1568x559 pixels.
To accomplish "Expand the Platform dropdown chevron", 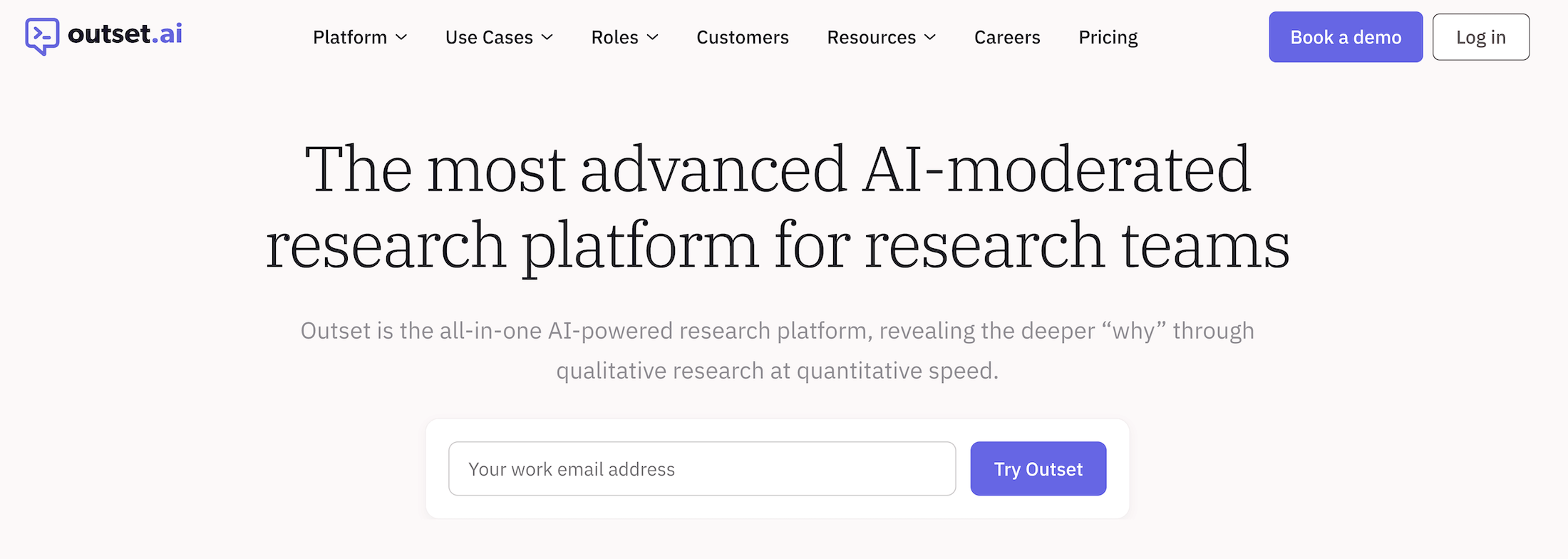I will point(401,38).
